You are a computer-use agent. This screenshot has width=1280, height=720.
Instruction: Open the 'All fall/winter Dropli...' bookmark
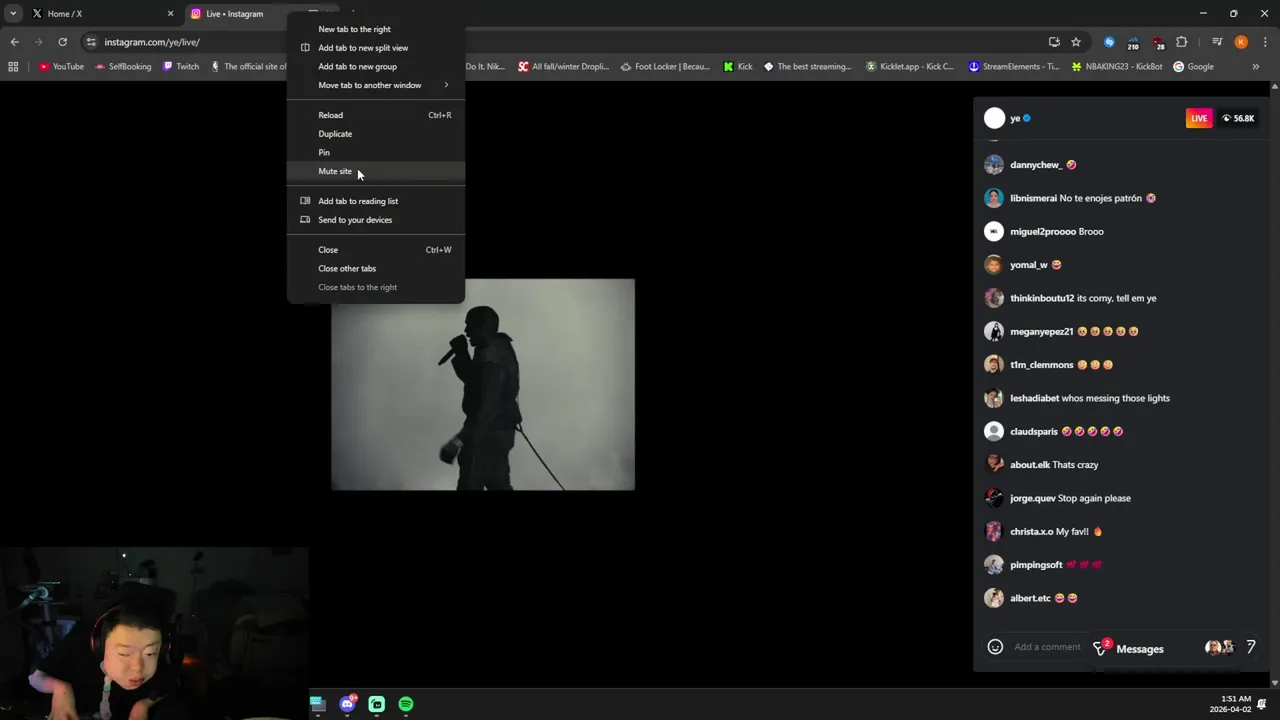click(563, 67)
